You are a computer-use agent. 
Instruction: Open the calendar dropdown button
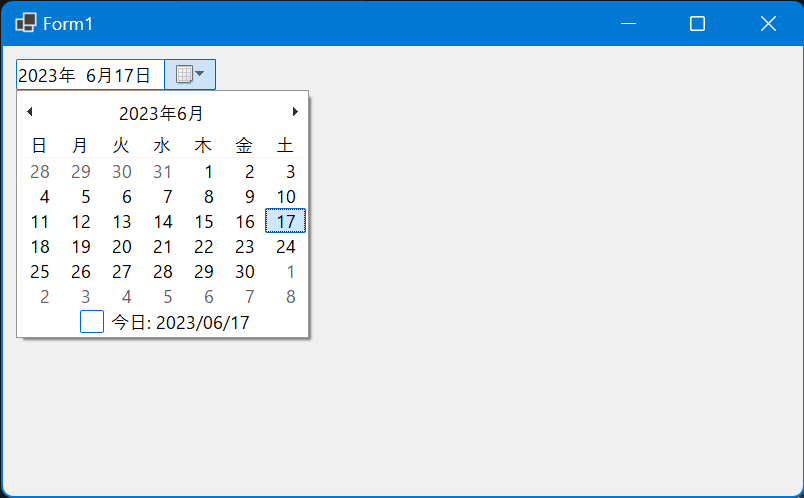click(x=190, y=74)
